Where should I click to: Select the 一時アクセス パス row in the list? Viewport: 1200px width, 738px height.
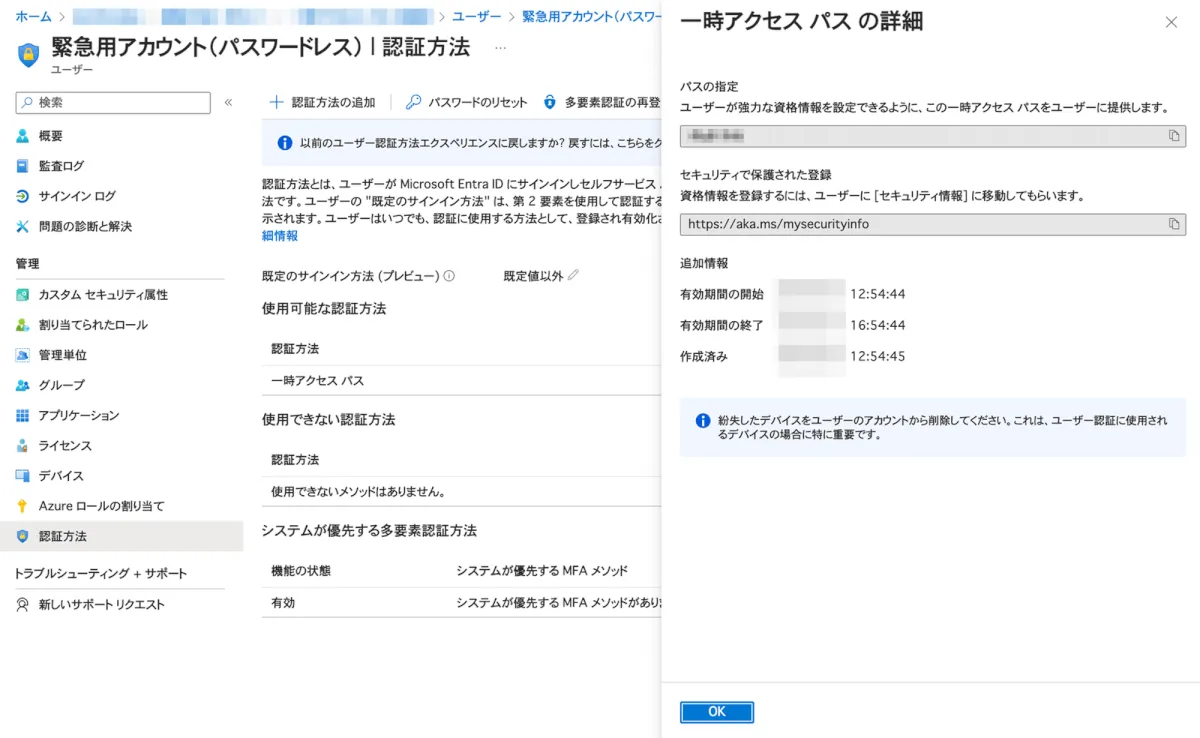(318, 381)
